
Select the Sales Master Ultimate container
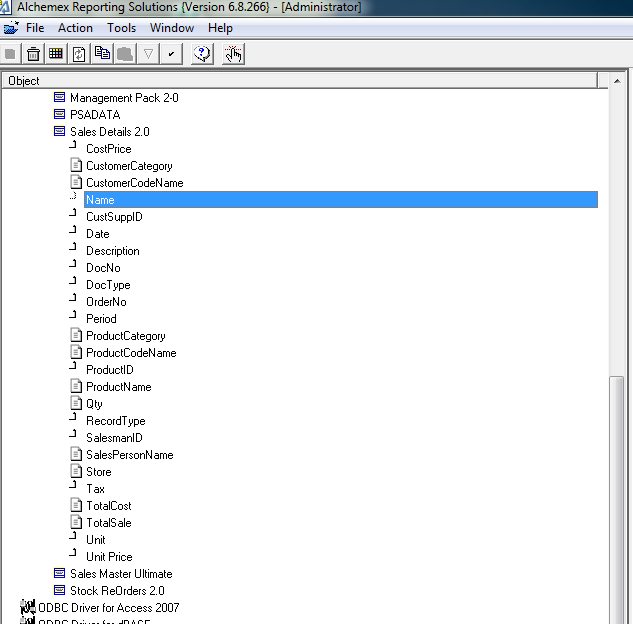point(120,574)
